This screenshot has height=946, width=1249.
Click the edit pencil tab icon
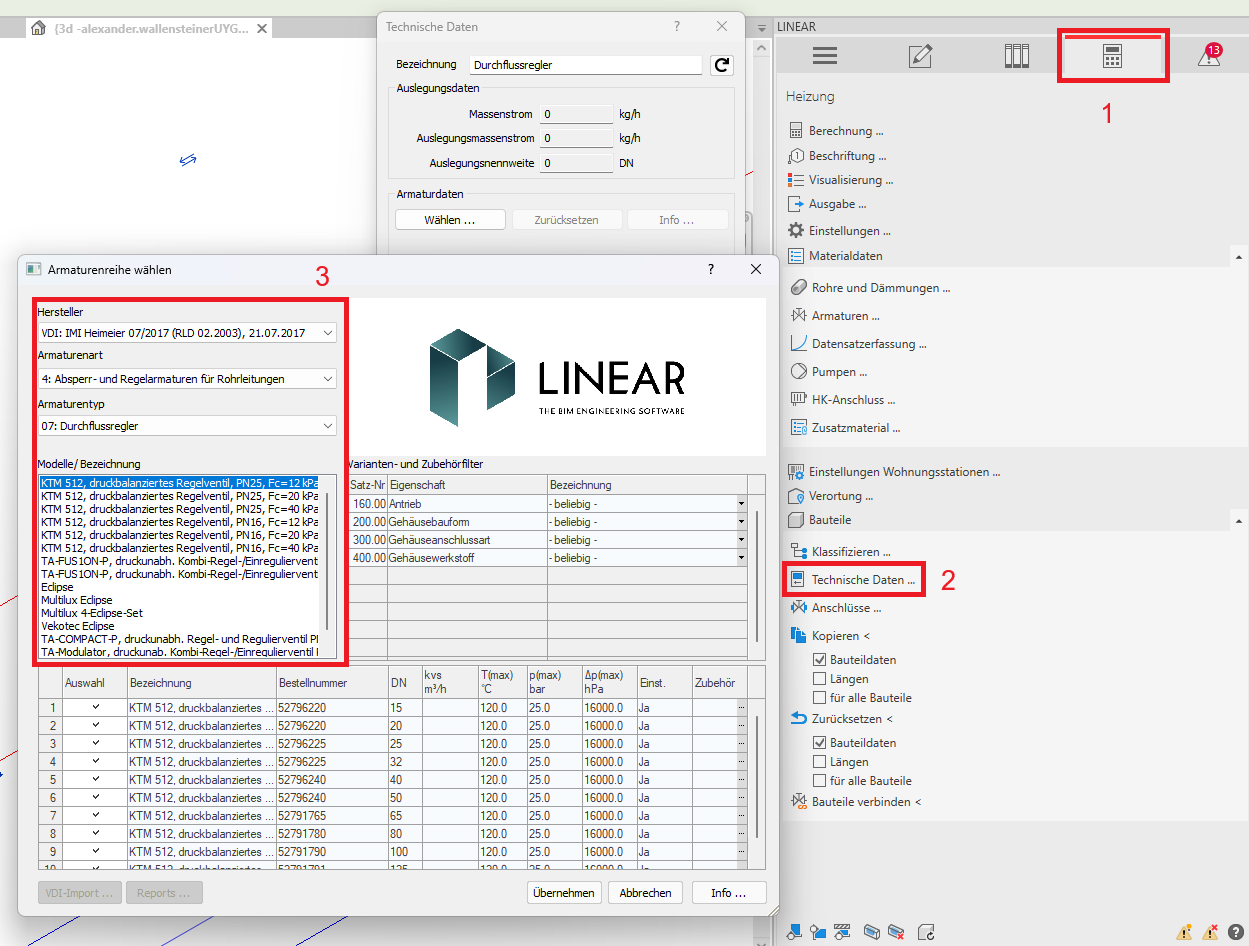(x=920, y=57)
